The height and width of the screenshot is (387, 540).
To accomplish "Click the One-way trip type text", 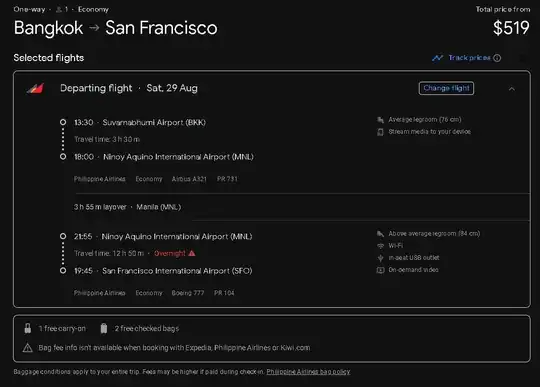I will point(29,9).
